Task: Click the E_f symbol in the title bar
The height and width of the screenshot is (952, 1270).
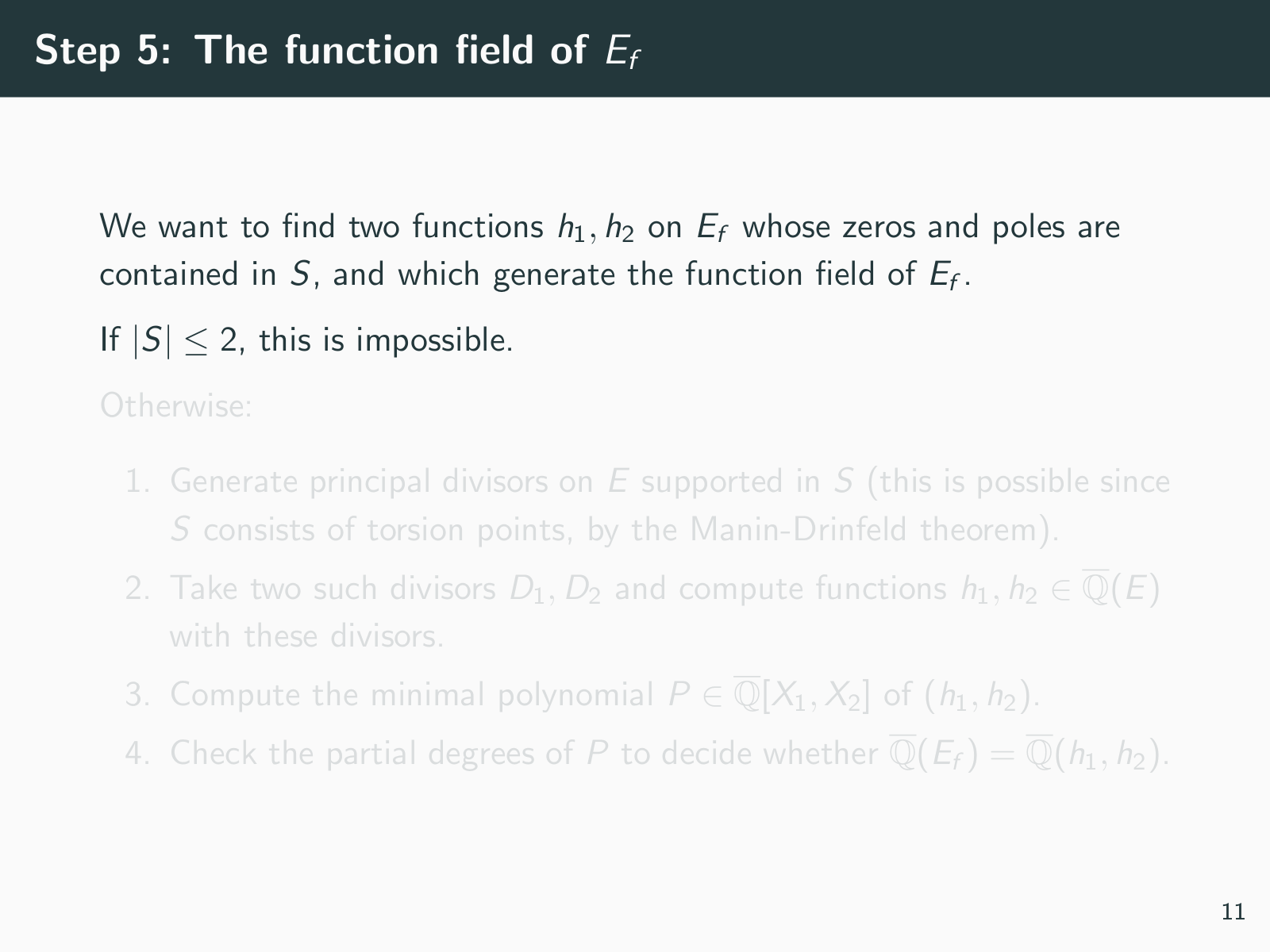Action: 622,52
